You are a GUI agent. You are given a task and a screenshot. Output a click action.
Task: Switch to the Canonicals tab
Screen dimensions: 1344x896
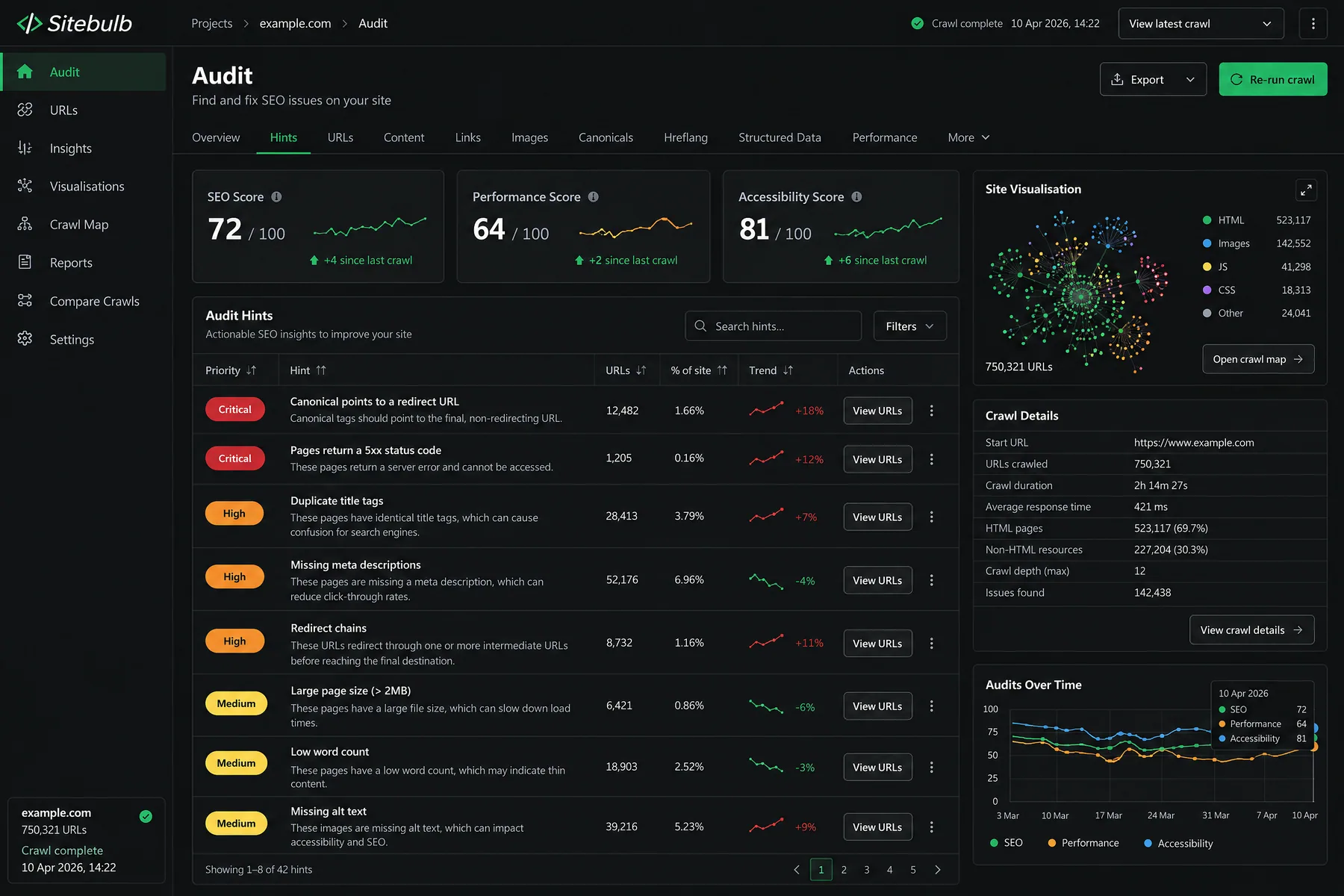[606, 137]
